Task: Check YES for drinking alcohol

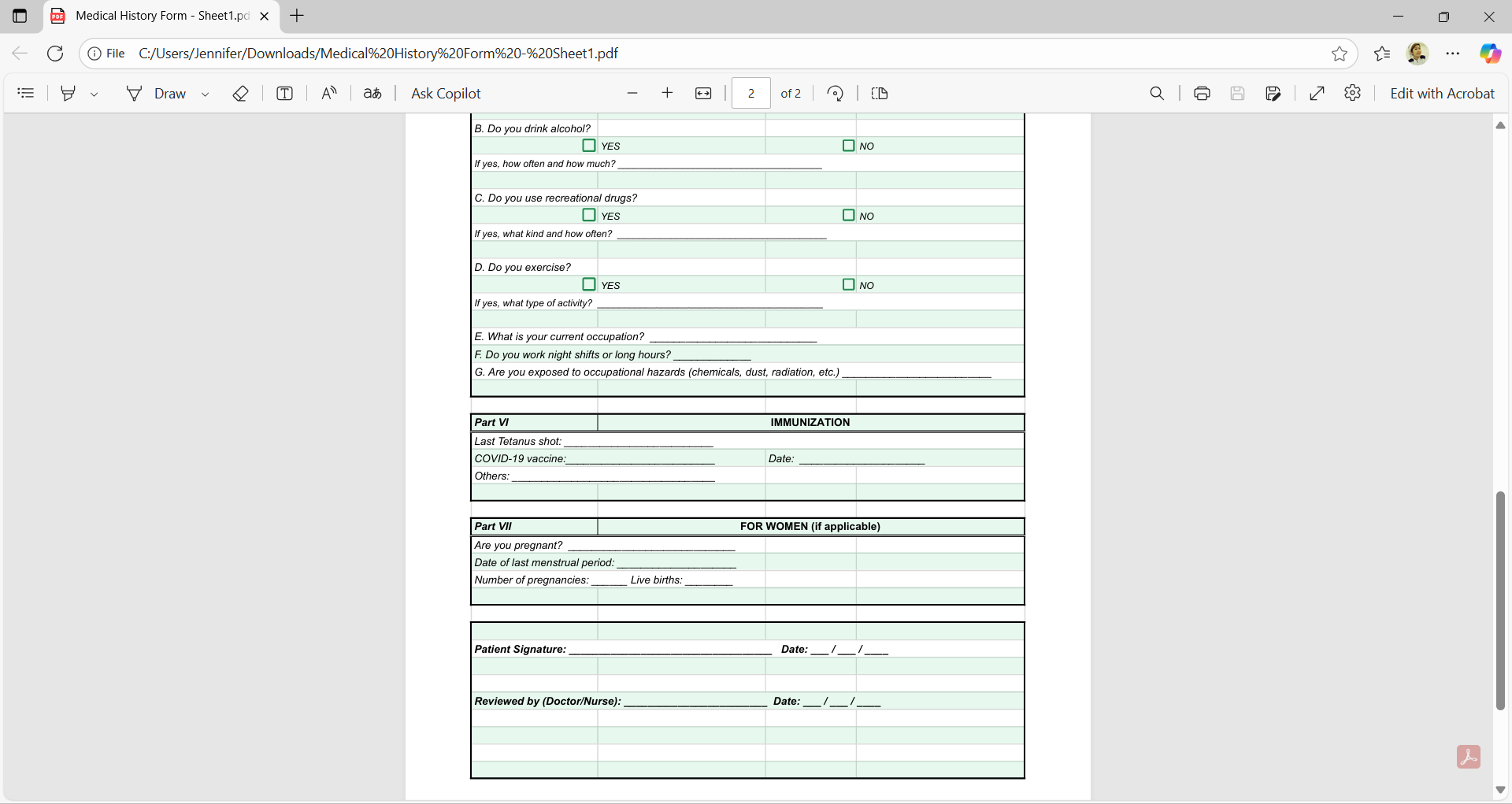Action: pos(589,146)
